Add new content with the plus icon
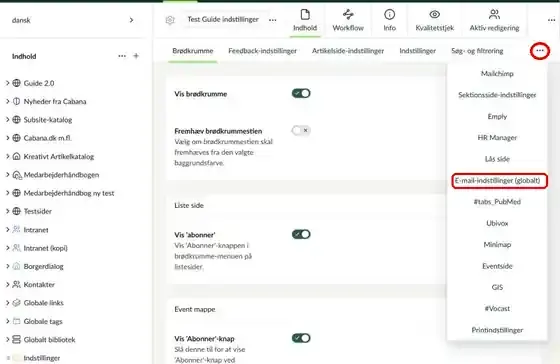 click(136, 56)
